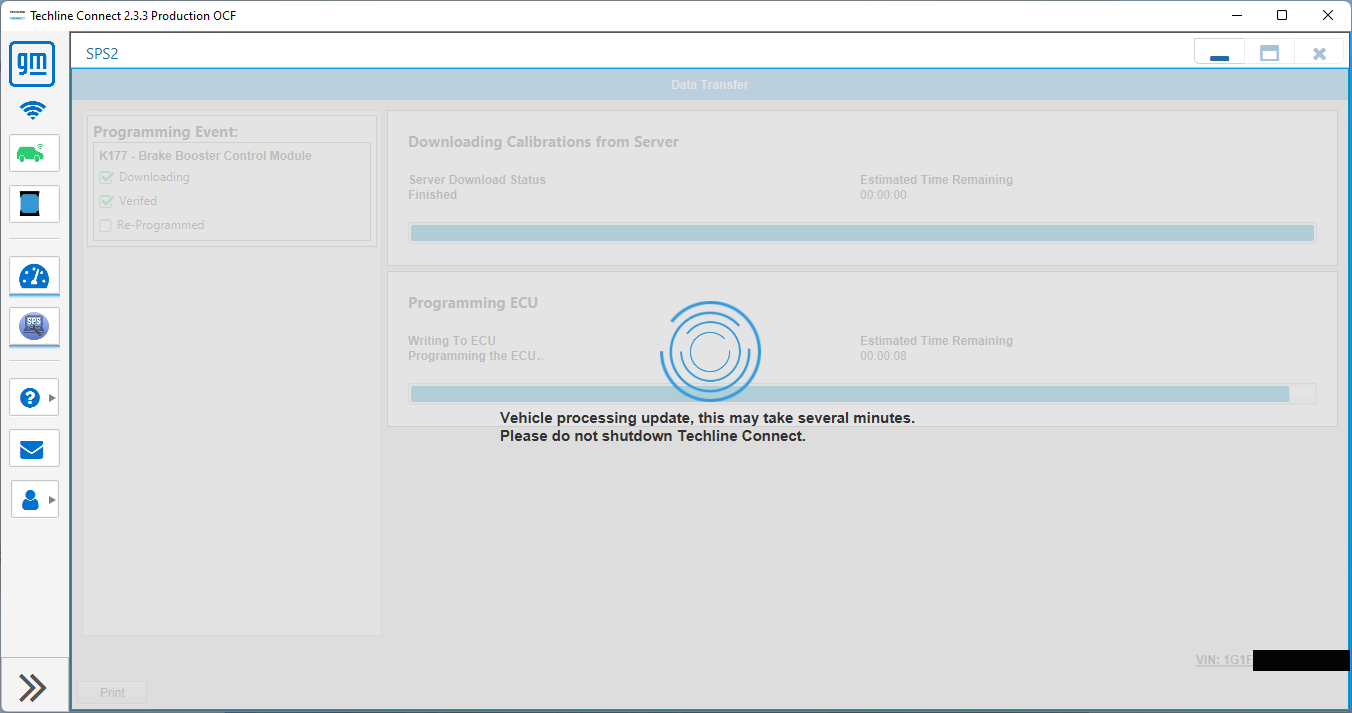Open the dashboard gauge icon
Screen dimensions: 1352x713
pyautogui.click(x=34, y=276)
